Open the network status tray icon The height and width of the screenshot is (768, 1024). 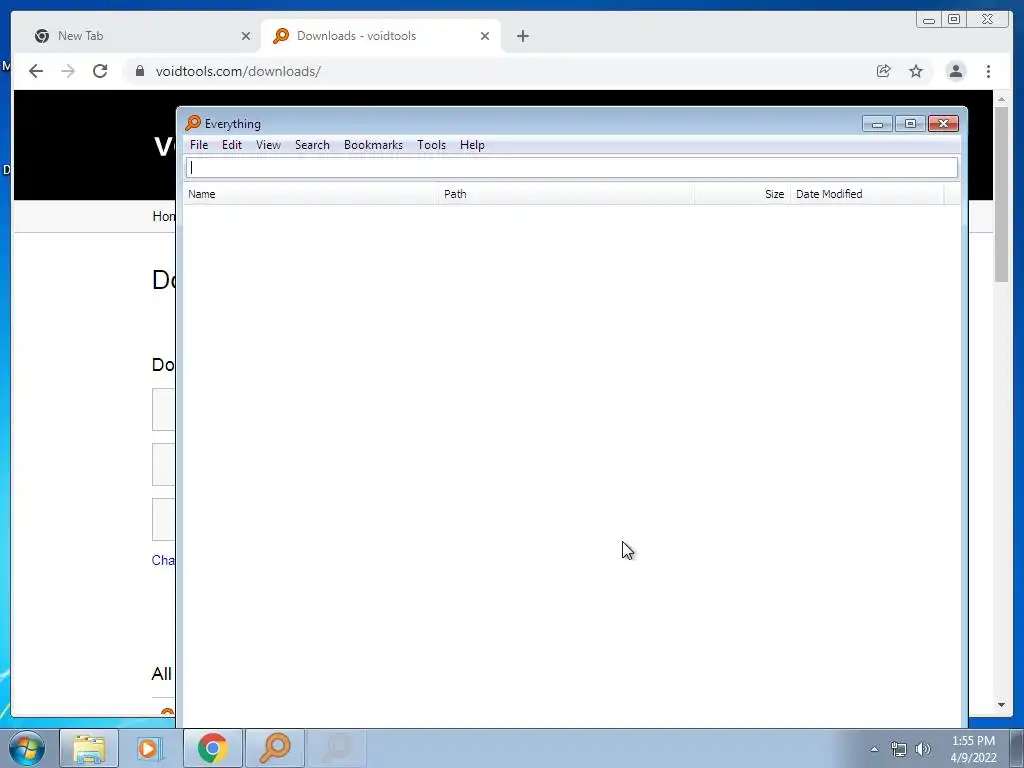click(899, 749)
